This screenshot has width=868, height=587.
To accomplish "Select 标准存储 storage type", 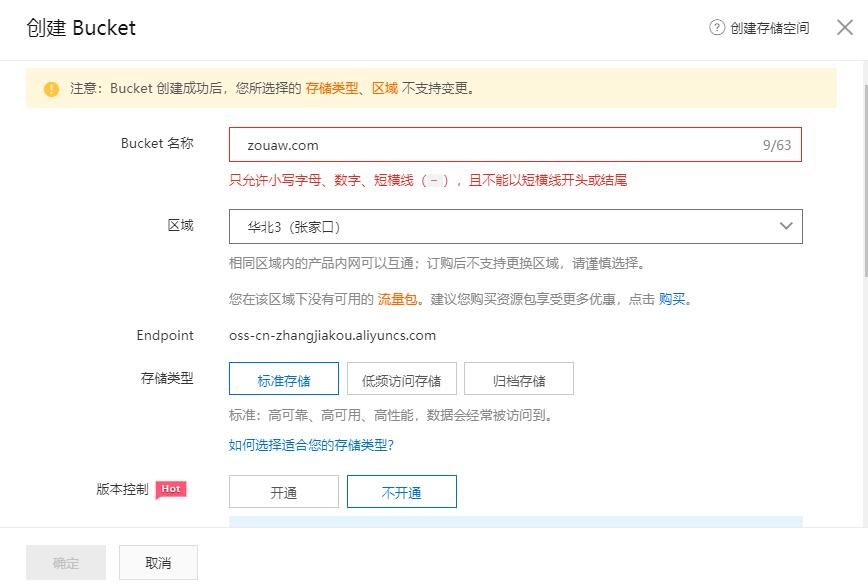I will tap(284, 380).
